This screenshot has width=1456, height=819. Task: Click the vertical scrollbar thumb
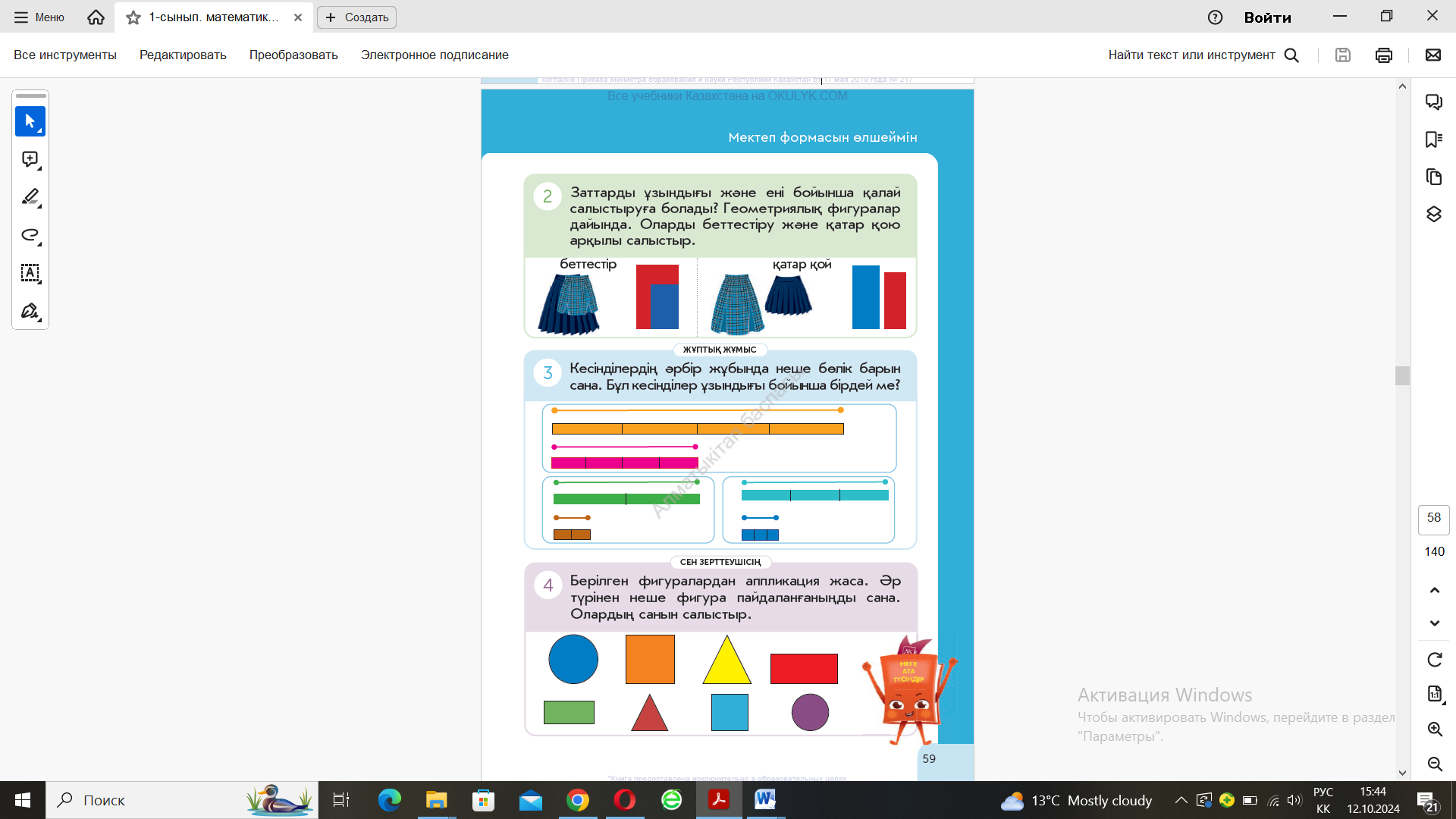[1402, 375]
